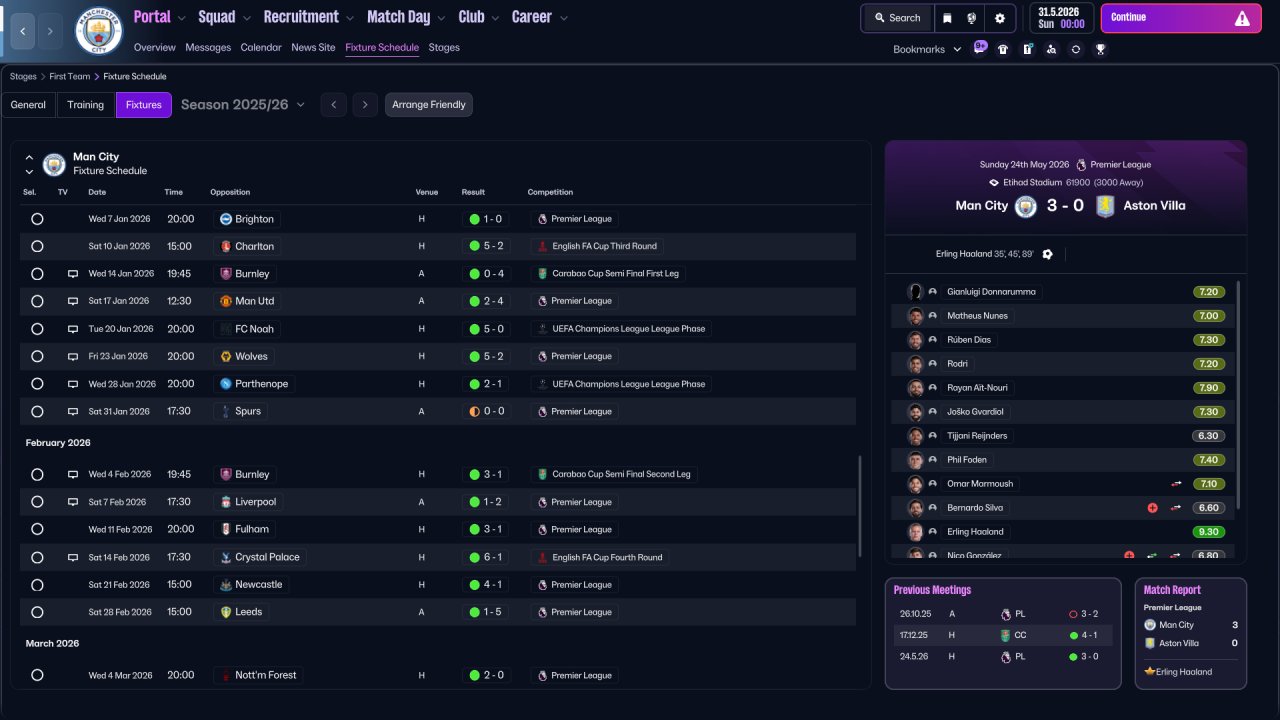The image size is (1280, 720).
Task: Click the Aston Villa crest in match header
Action: point(1105,206)
